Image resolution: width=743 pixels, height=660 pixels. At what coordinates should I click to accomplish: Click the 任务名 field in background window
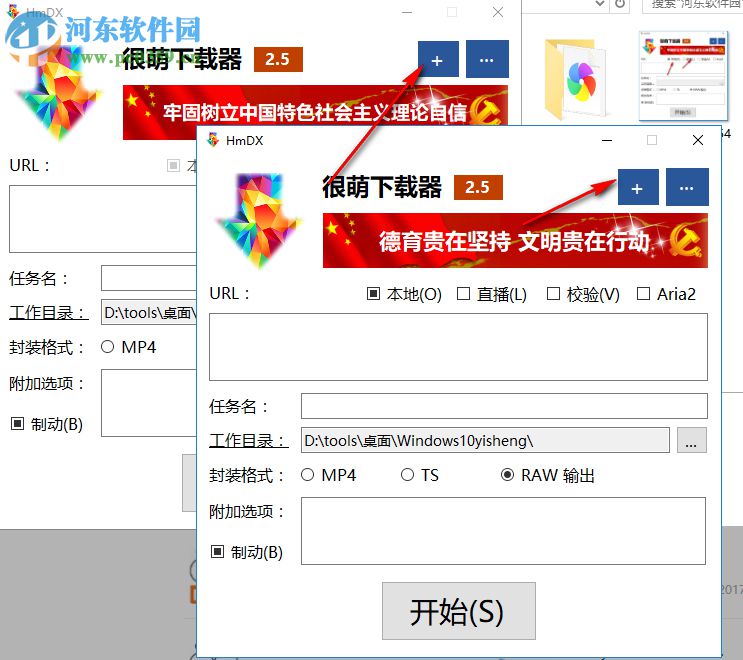[x=149, y=278]
